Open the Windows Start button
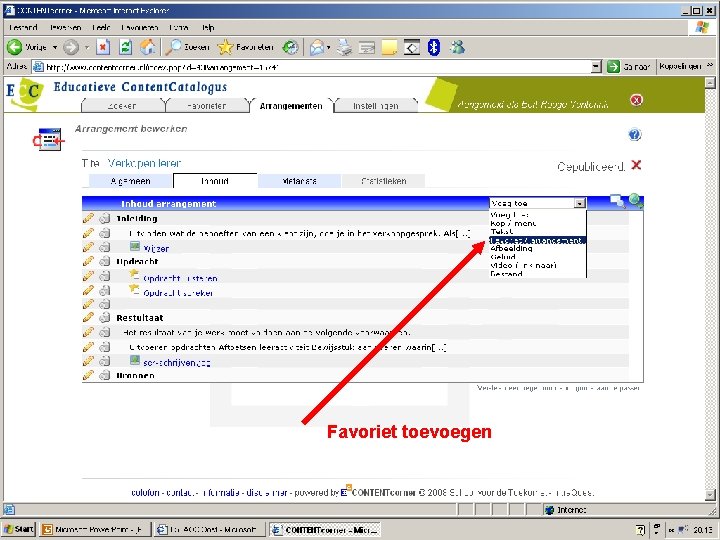 pos(18,529)
